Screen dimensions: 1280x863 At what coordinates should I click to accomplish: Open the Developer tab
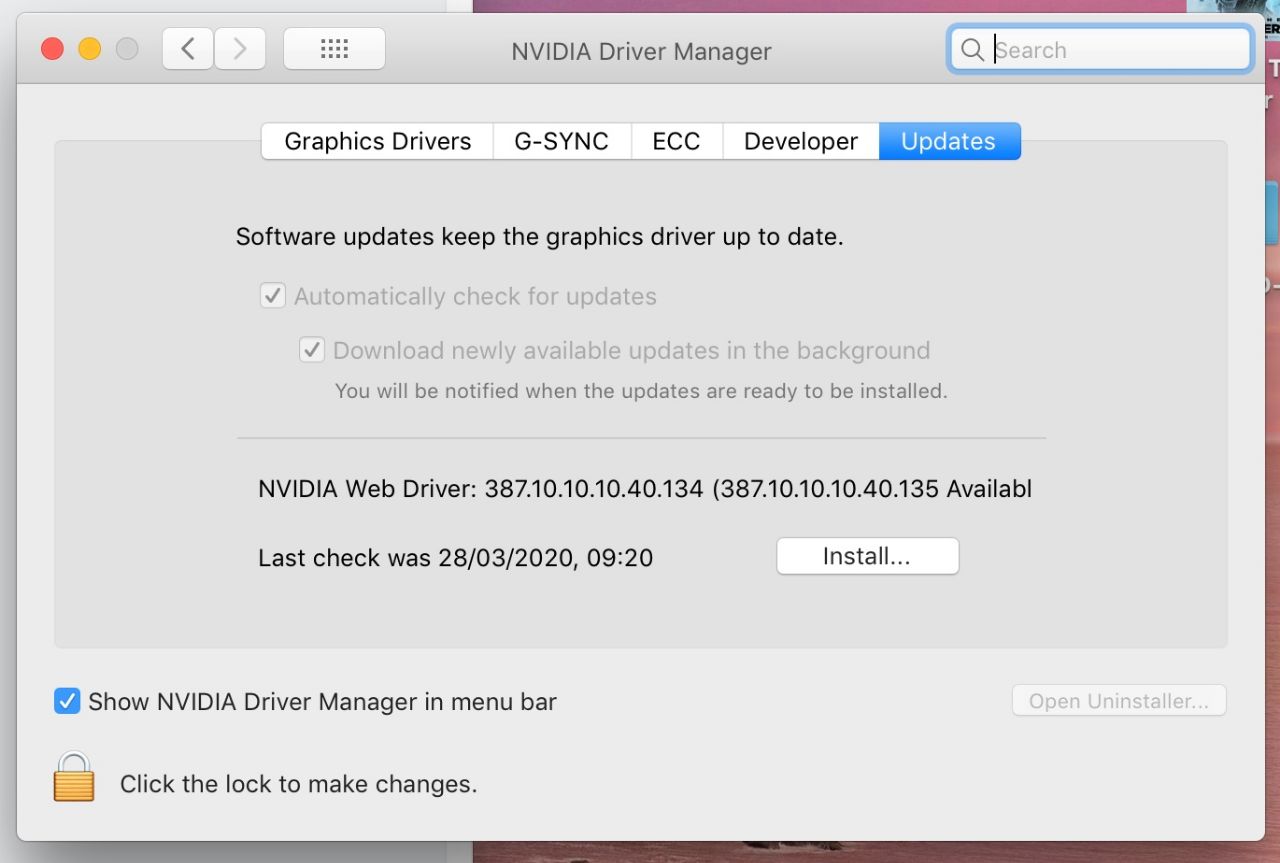coord(801,141)
